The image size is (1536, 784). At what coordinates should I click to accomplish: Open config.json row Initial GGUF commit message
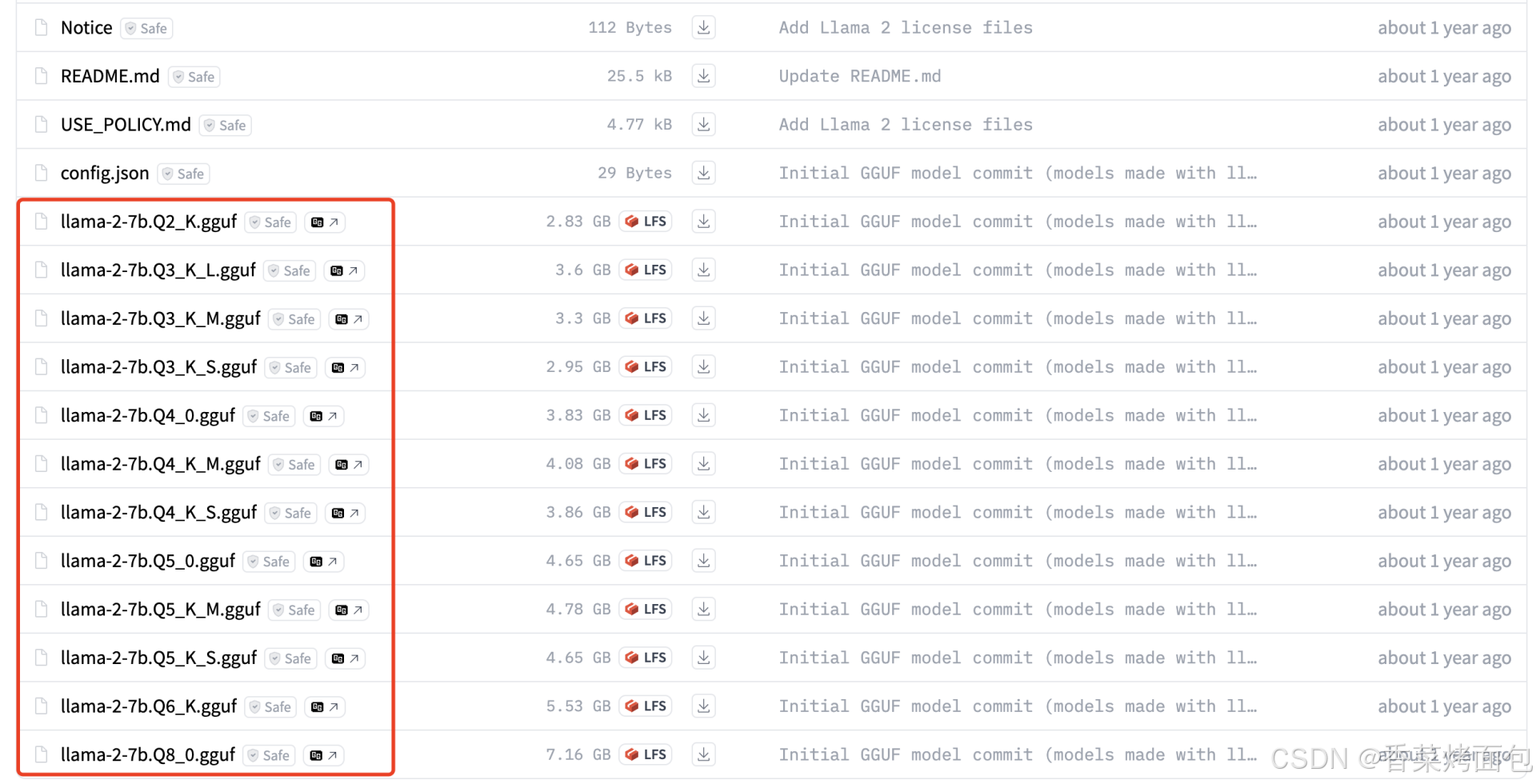point(1018,173)
